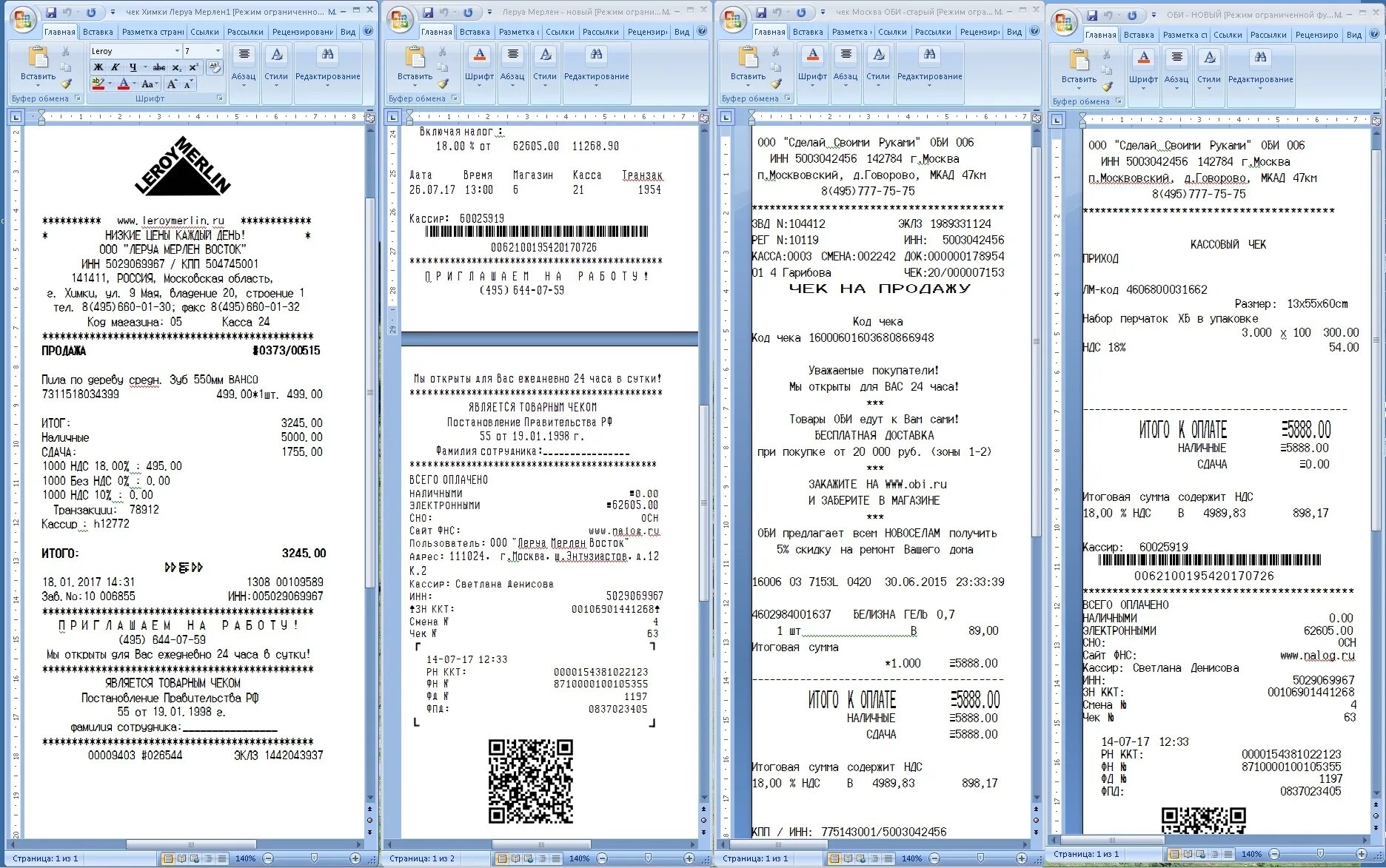Select Print Layout view in first window status bar
The image size is (1386, 868).
pos(168,858)
